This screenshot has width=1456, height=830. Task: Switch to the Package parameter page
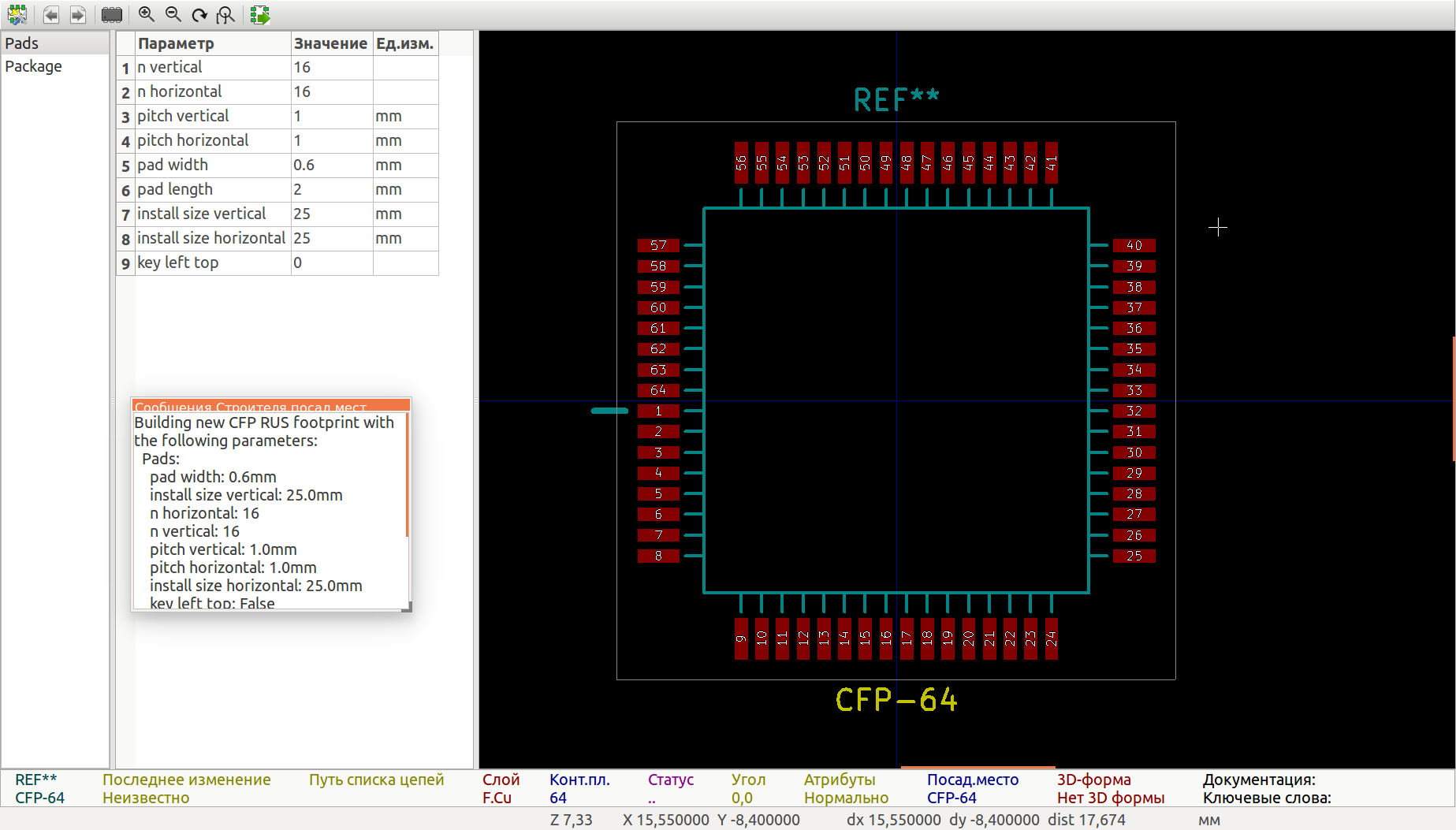[x=33, y=66]
